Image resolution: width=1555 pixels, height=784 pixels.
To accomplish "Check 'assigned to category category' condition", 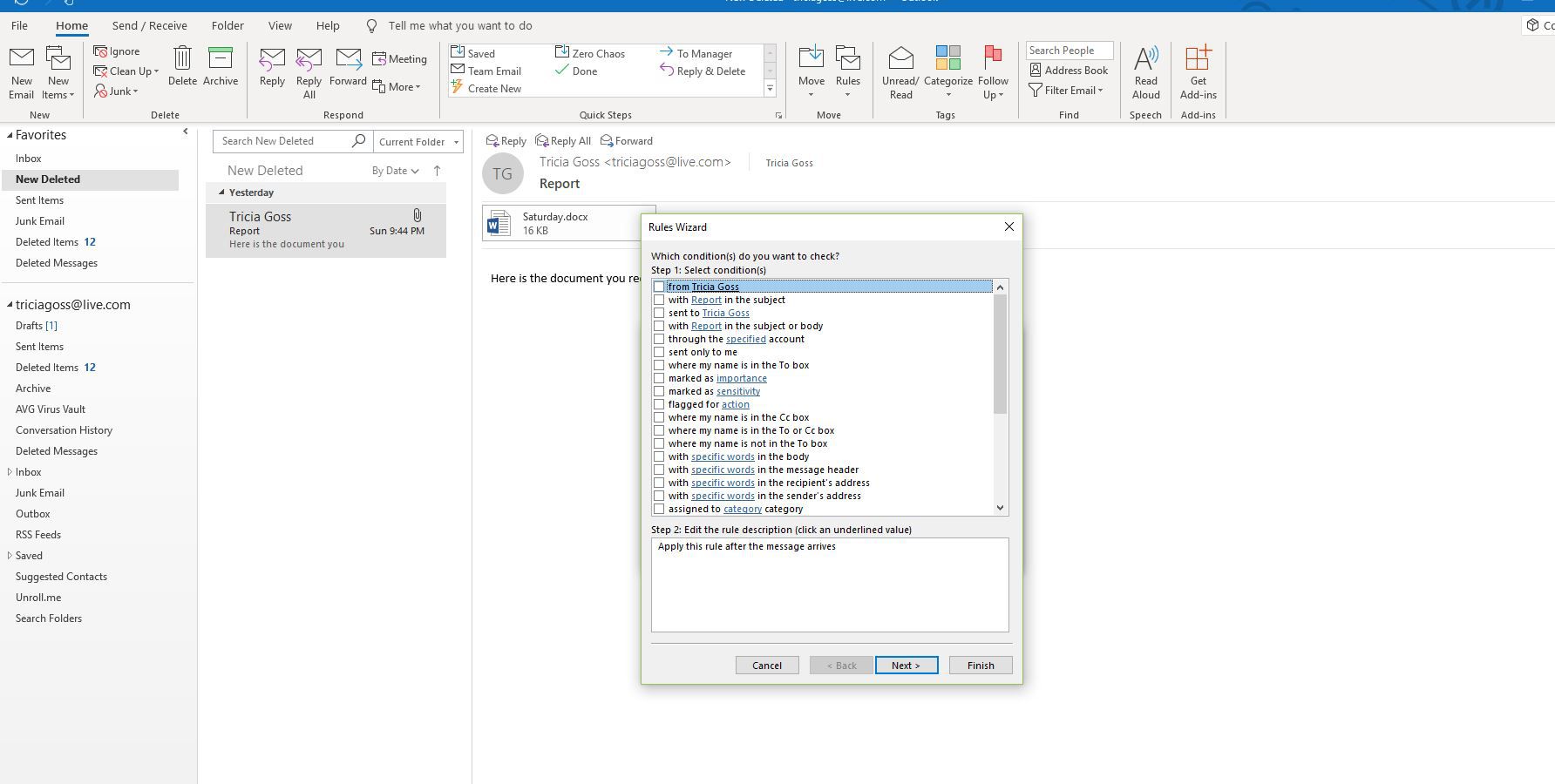I will 659,509.
